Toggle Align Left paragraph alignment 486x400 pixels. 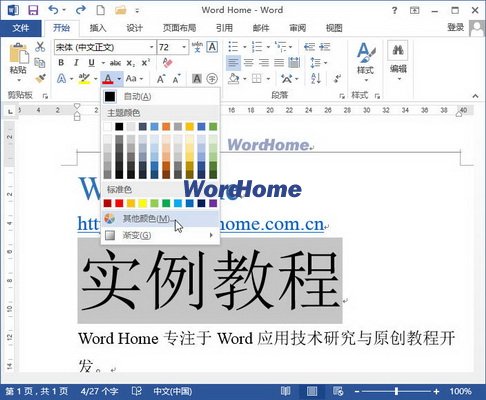[x=233, y=62]
